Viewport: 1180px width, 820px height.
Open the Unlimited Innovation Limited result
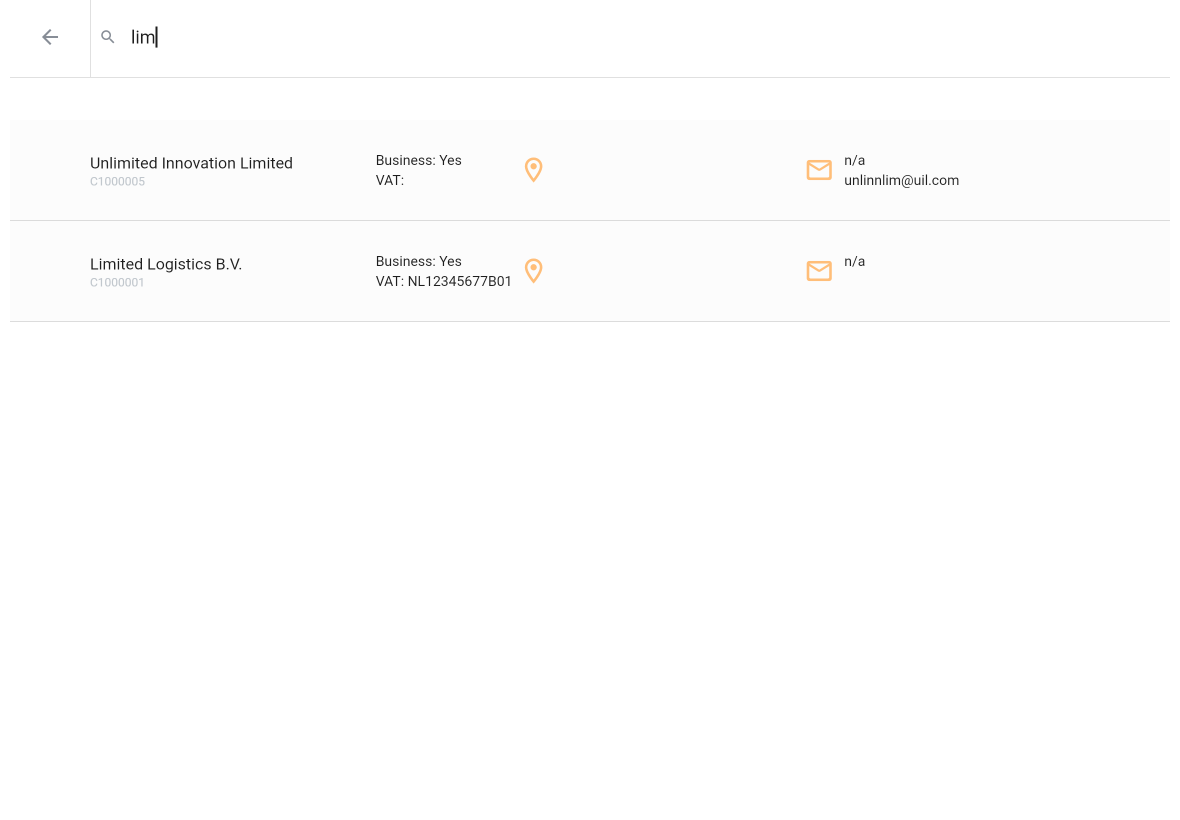pos(191,163)
